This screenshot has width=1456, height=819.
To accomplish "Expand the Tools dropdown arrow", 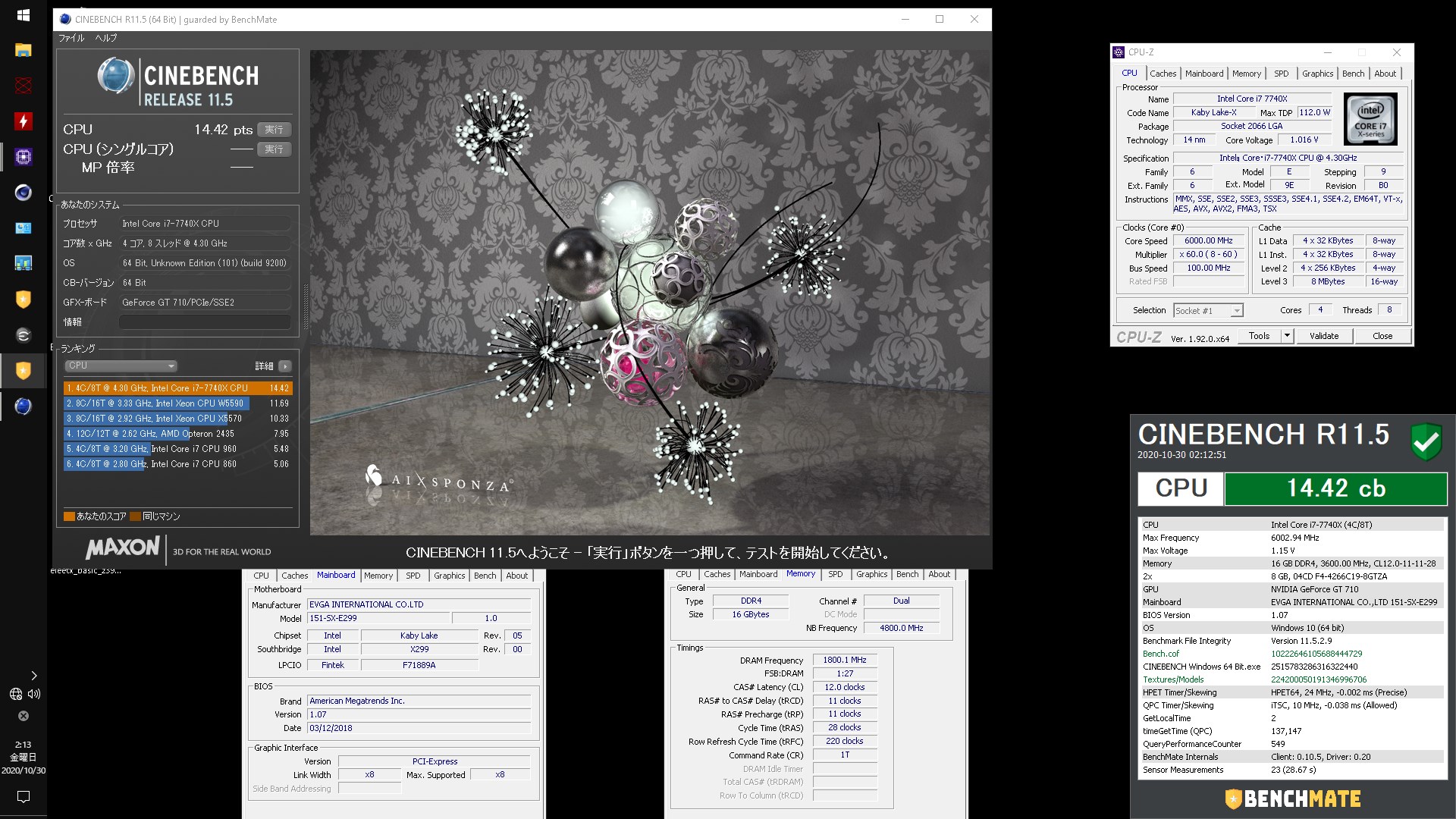I will [x=1287, y=336].
